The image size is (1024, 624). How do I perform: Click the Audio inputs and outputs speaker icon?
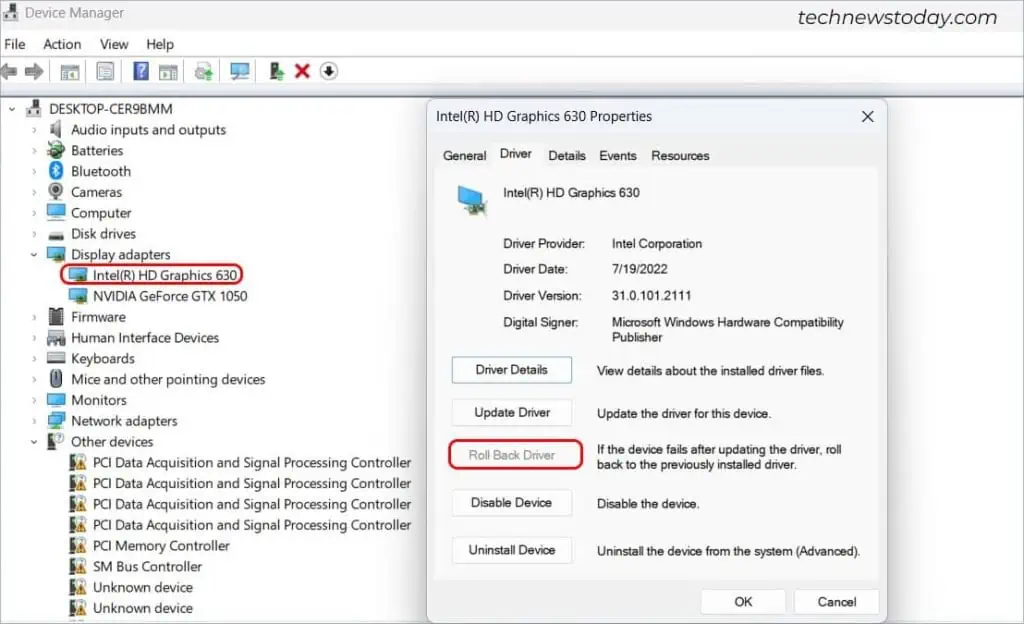[56, 129]
